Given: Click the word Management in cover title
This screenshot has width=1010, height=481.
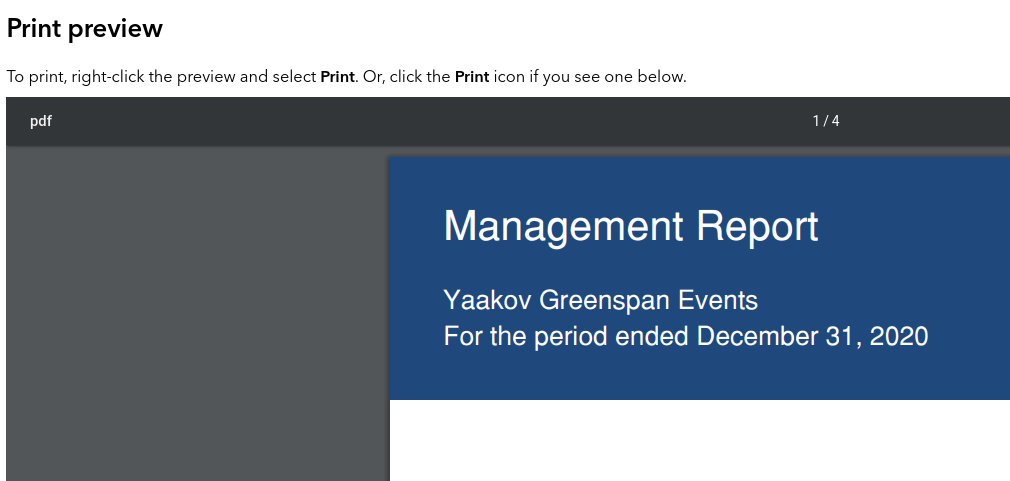Looking at the screenshot, I should 564,226.
